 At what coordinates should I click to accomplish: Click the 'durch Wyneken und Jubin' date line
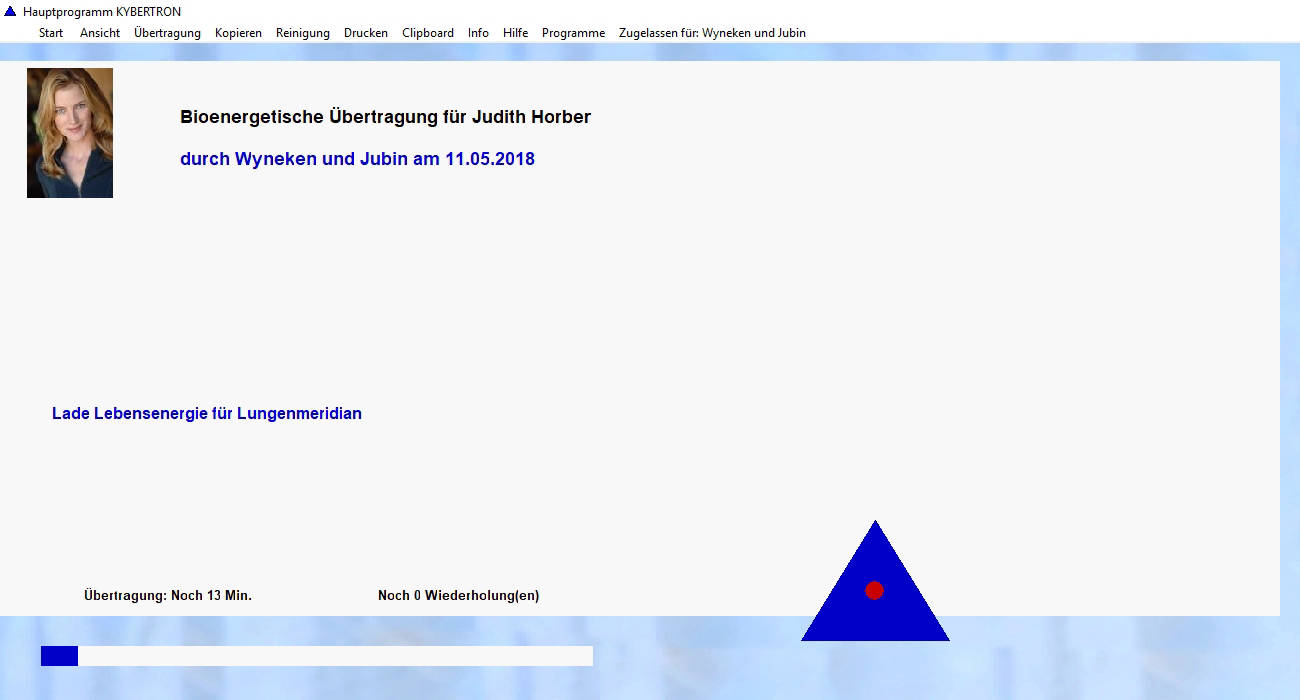click(x=357, y=159)
